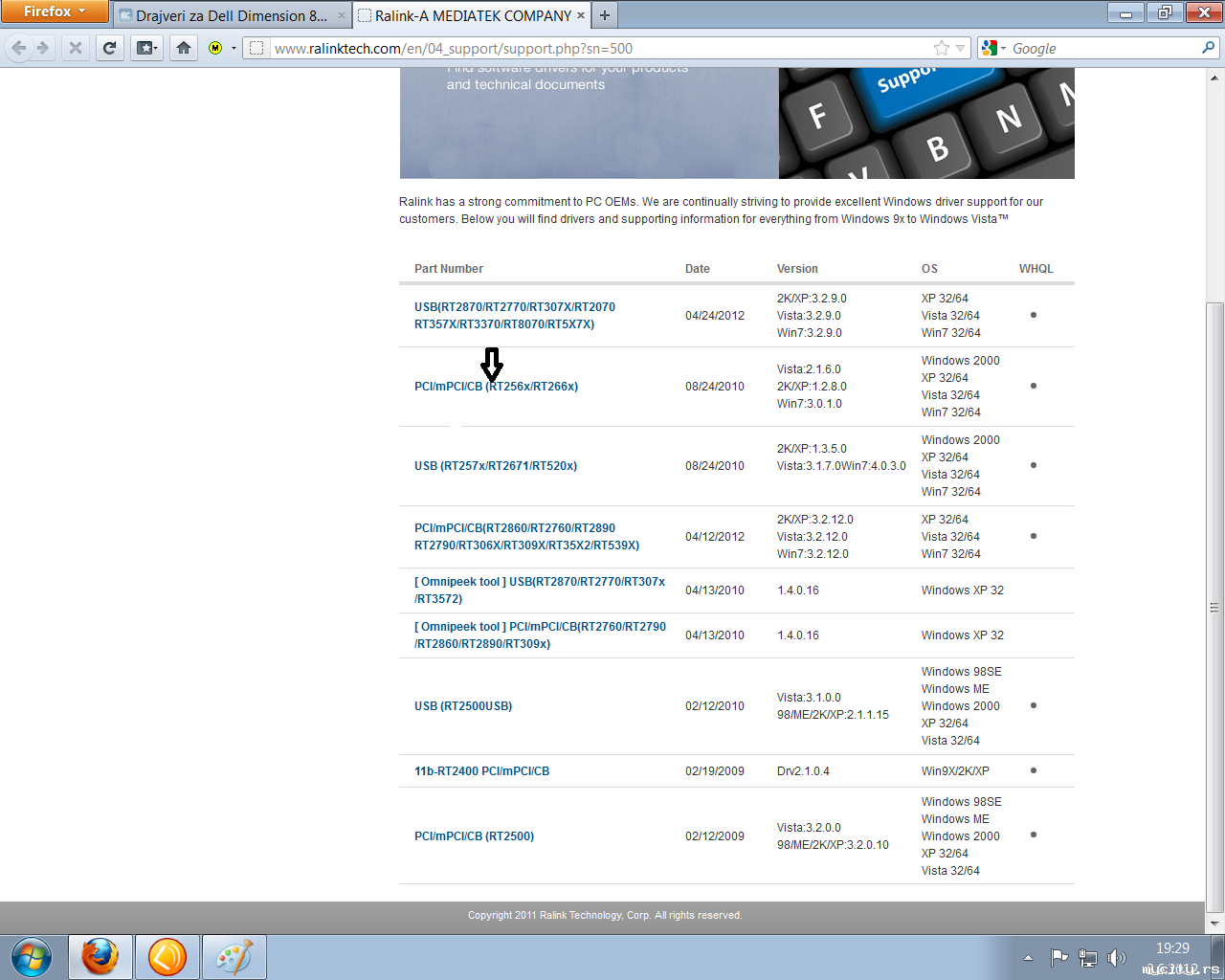Screen dimensions: 1225x980
Task: Open the PCI/mPCI/CB (RT256x/RT266x) driver link
Action: tap(496, 387)
